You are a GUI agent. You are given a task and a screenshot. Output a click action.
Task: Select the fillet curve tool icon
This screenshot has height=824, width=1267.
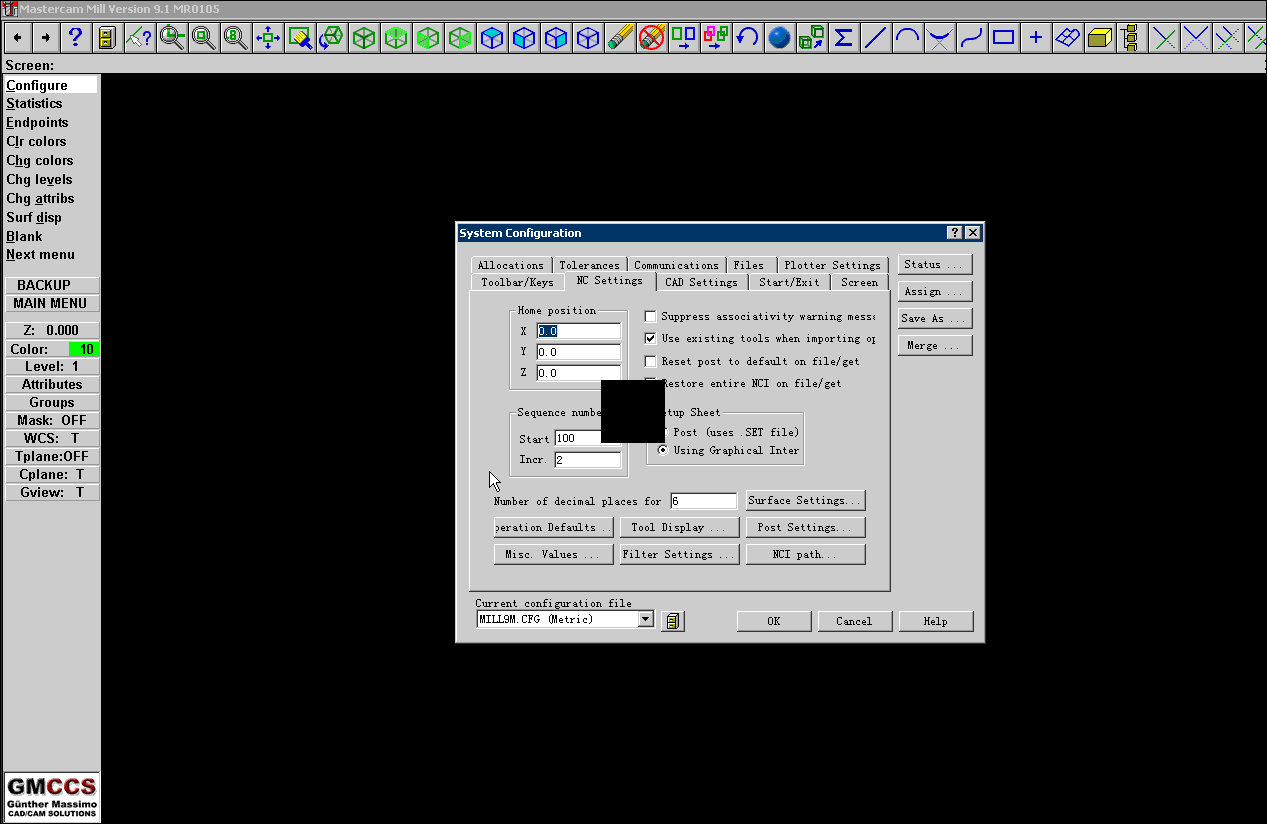[939, 38]
